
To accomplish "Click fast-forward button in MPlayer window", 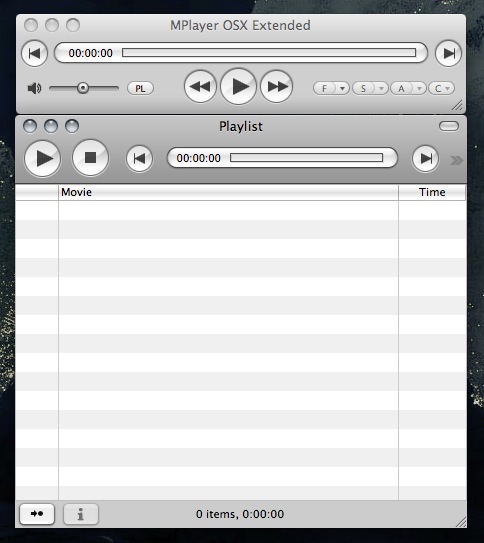I will pos(277,87).
